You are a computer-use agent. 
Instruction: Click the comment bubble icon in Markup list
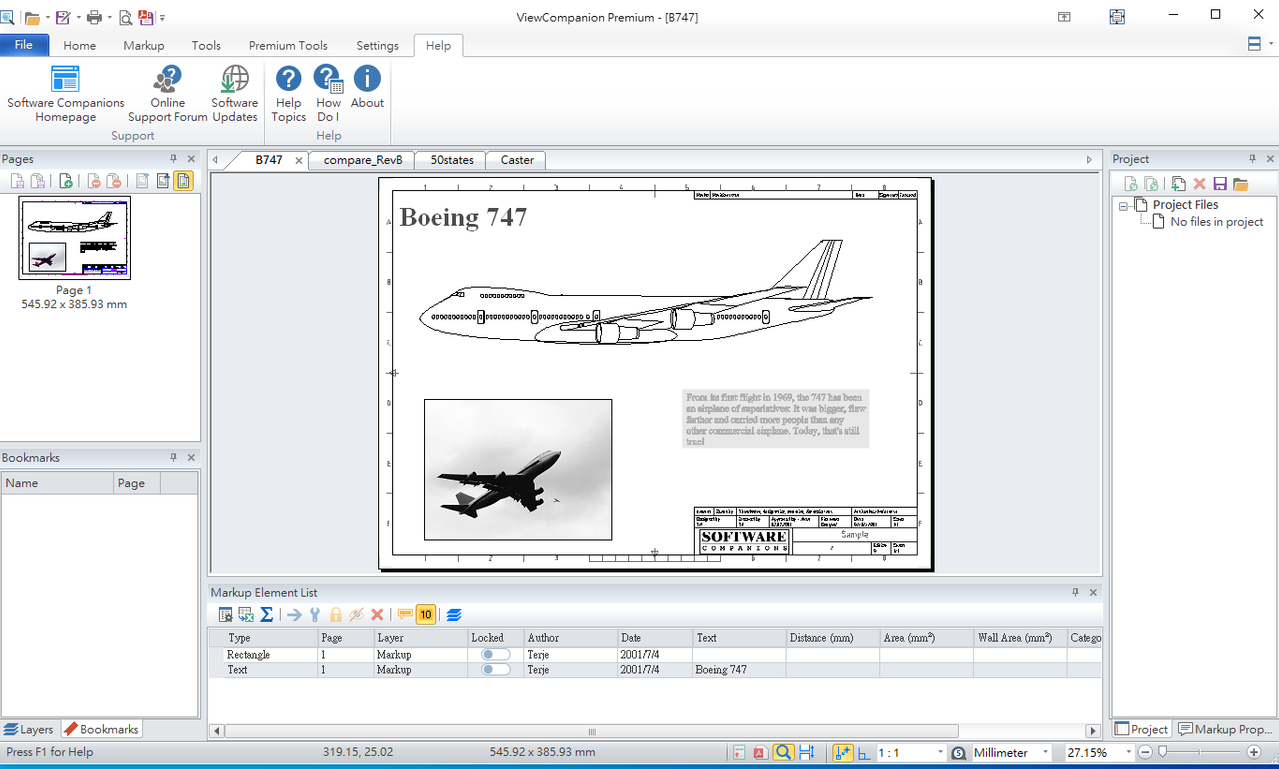[405, 615]
